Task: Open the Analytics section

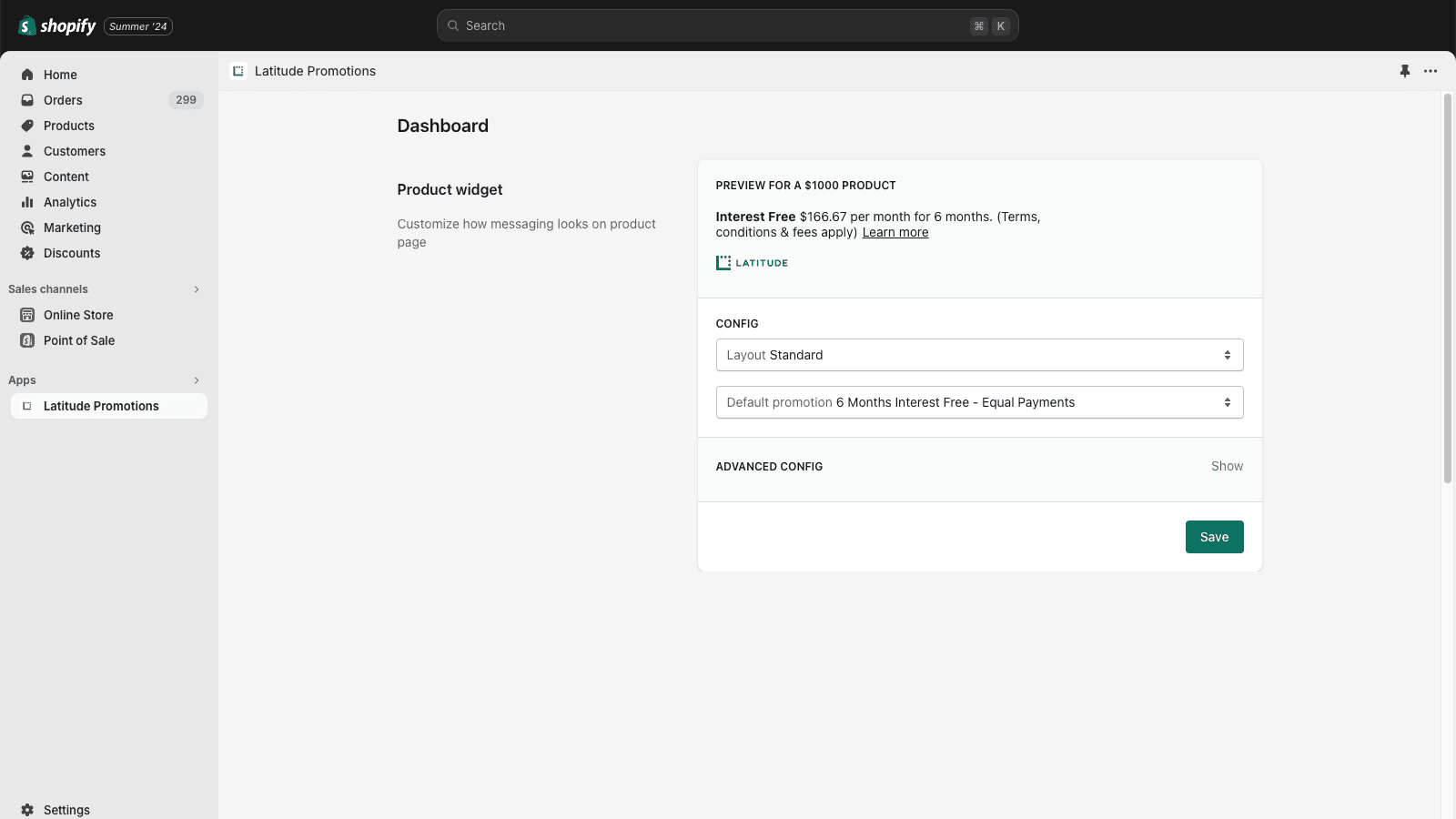Action: [70, 202]
